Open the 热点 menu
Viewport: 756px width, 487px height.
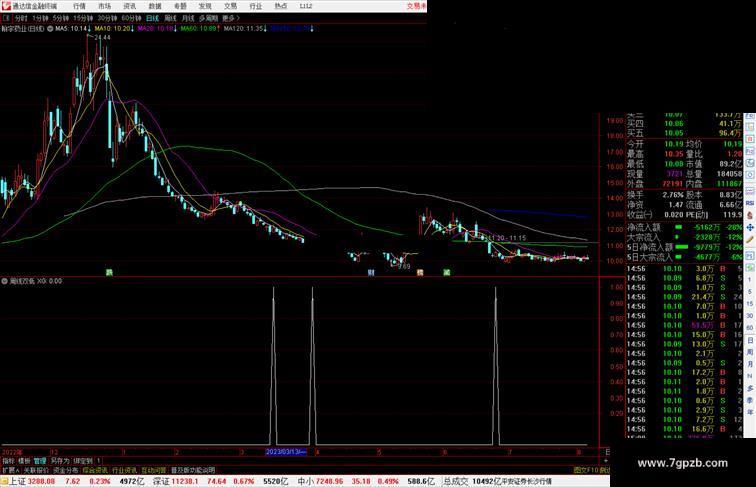(x=281, y=6)
